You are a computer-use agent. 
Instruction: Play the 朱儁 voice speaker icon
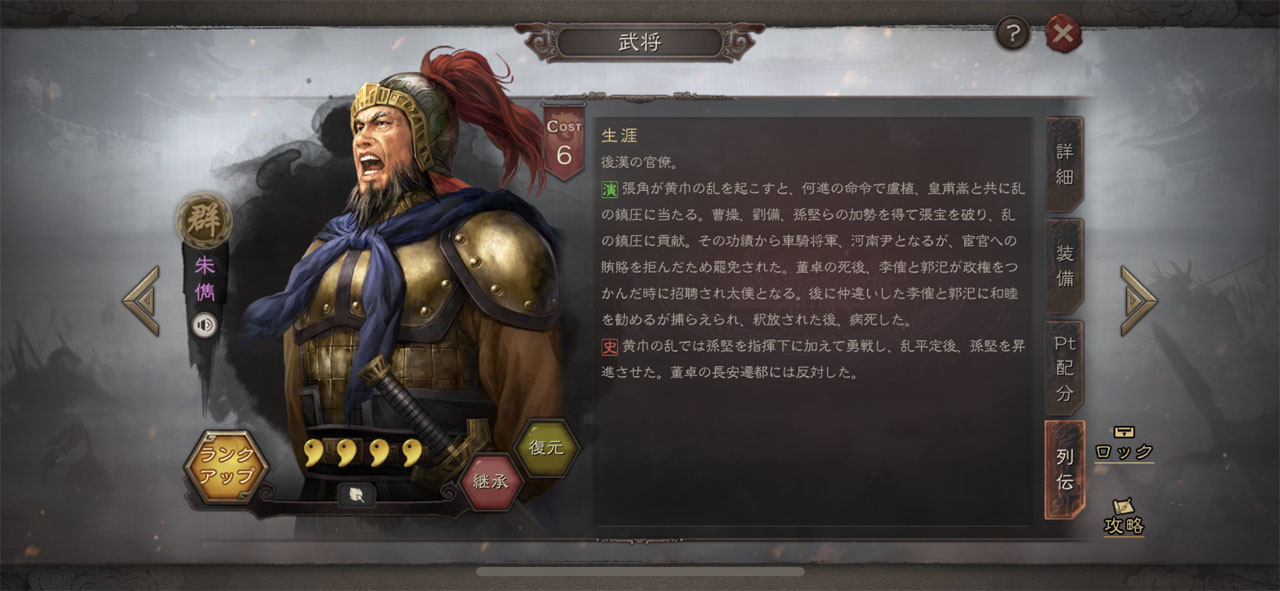pos(205,325)
